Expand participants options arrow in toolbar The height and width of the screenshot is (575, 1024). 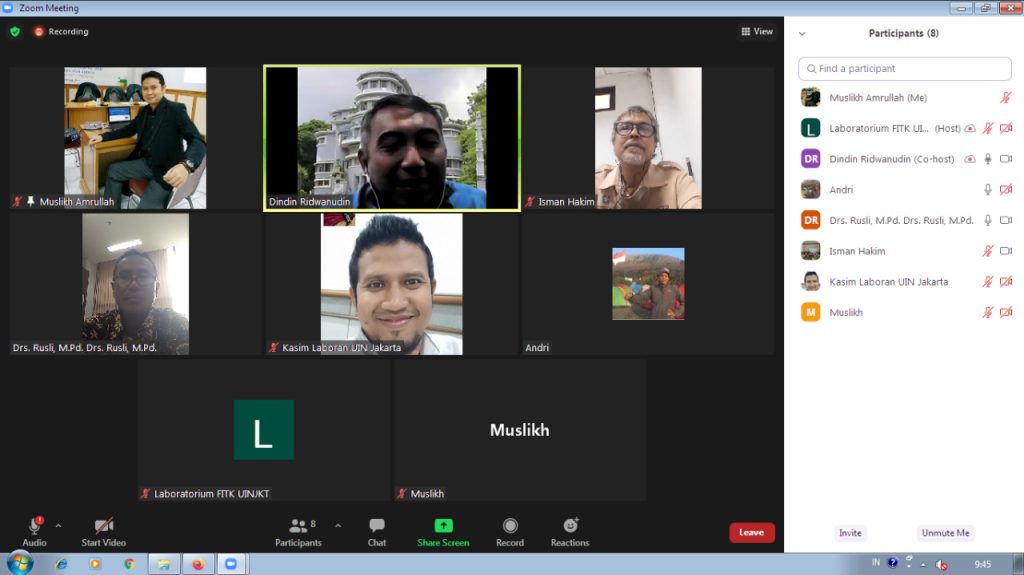coord(338,525)
